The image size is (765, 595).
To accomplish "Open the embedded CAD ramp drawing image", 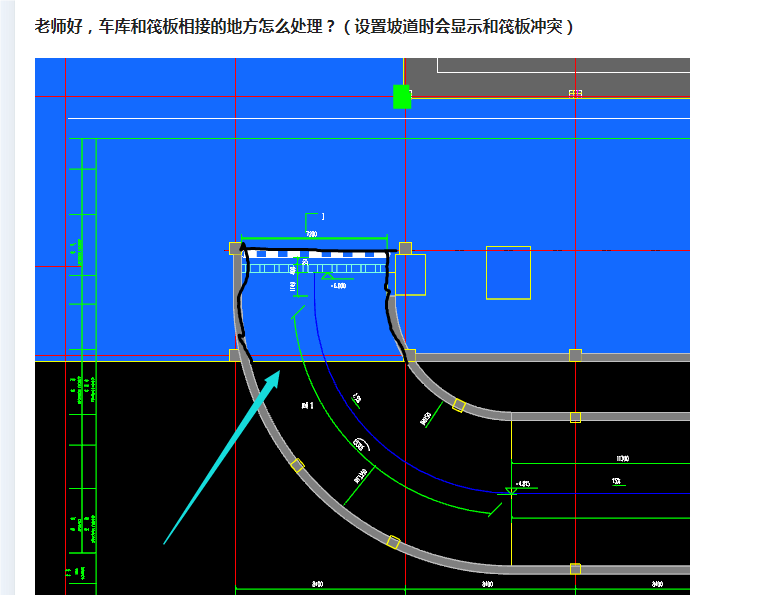I will [x=362, y=326].
